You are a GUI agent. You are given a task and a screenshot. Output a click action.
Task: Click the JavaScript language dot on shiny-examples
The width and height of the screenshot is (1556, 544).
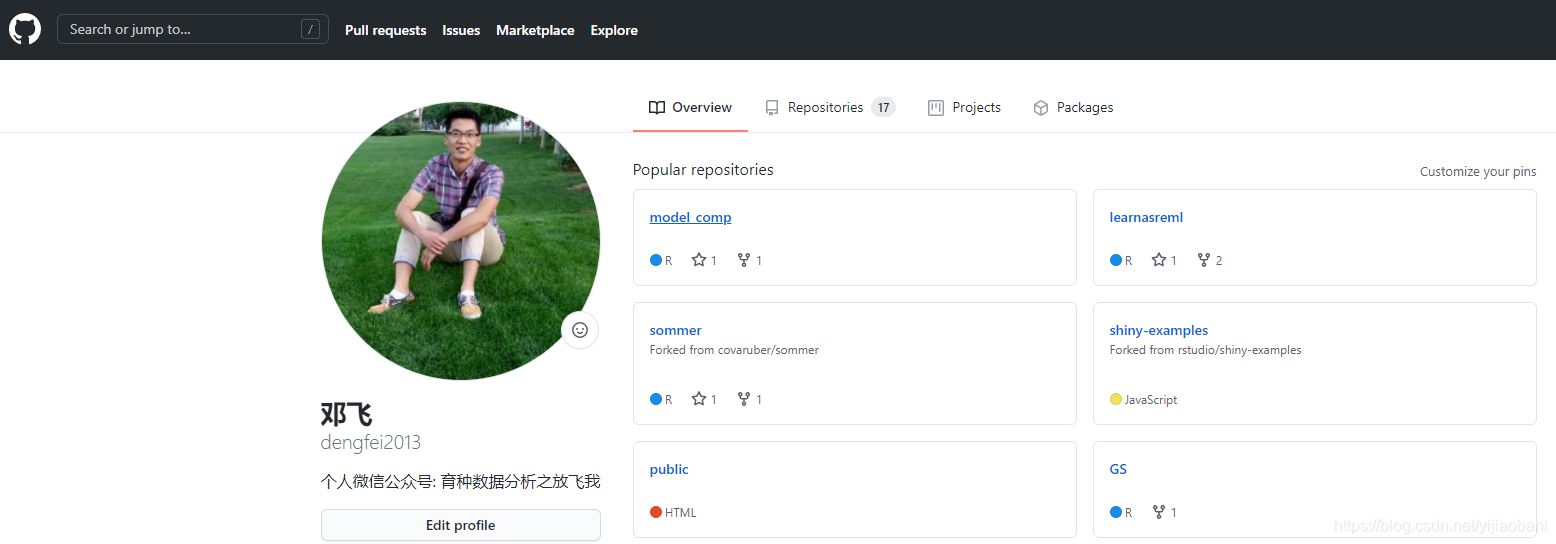[1116, 399]
